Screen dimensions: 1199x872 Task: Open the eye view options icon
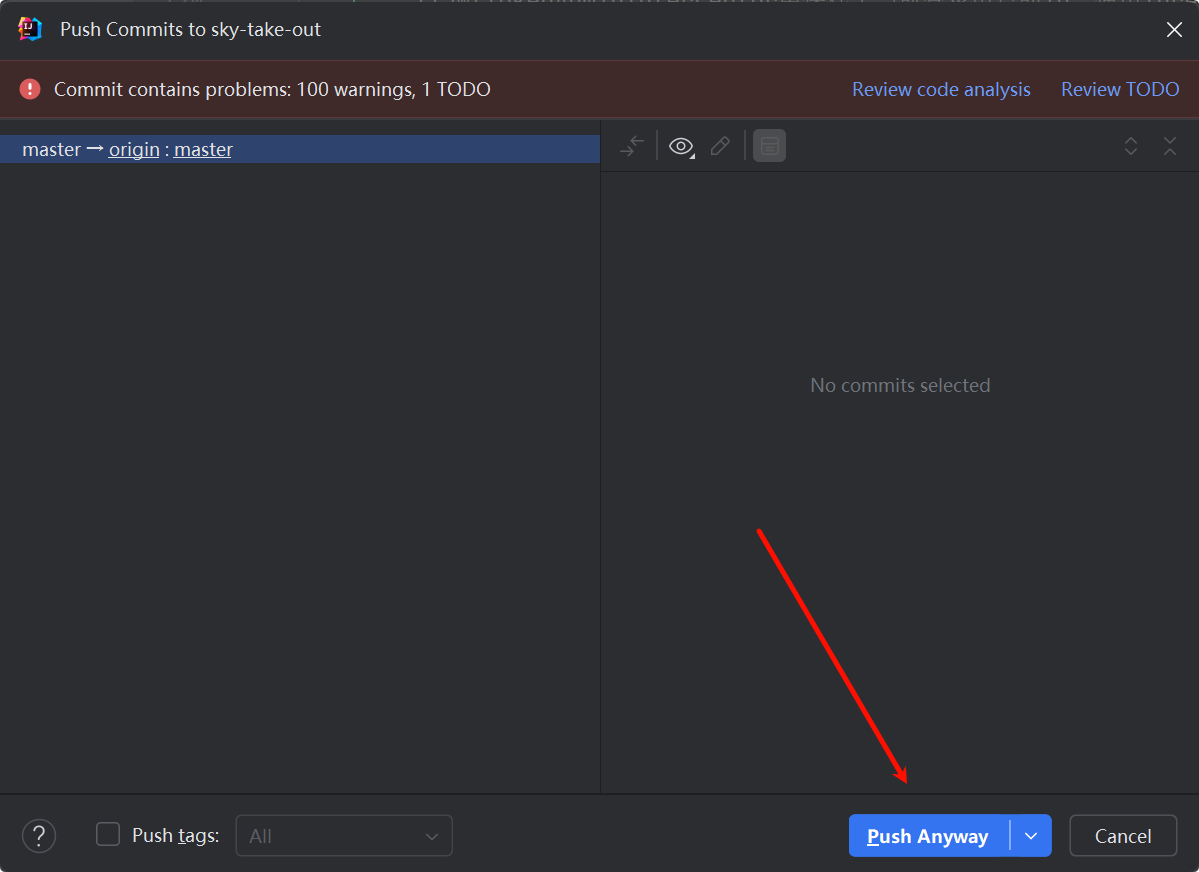click(x=681, y=146)
